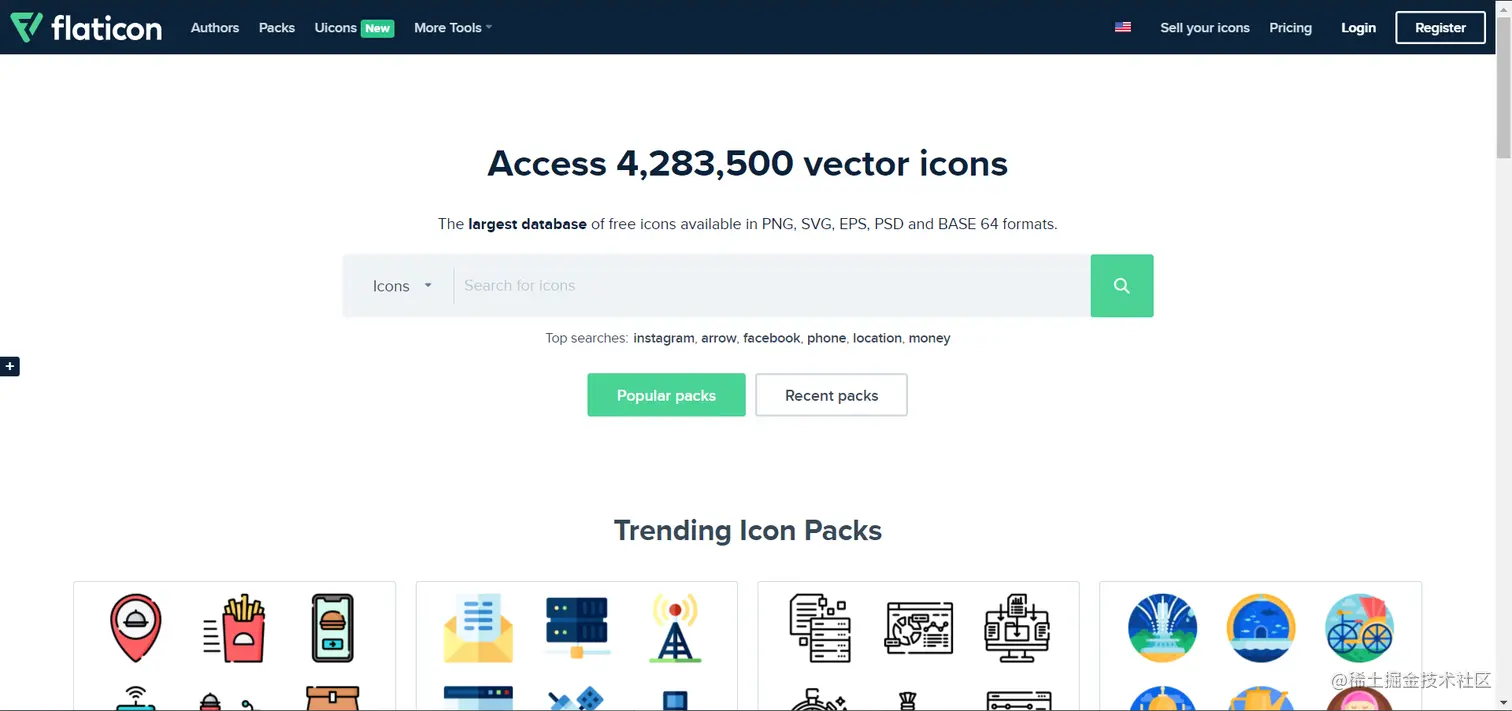The height and width of the screenshot is (711, 1512).
Task: Search for top term facebook
Action: tap(772, 338)
